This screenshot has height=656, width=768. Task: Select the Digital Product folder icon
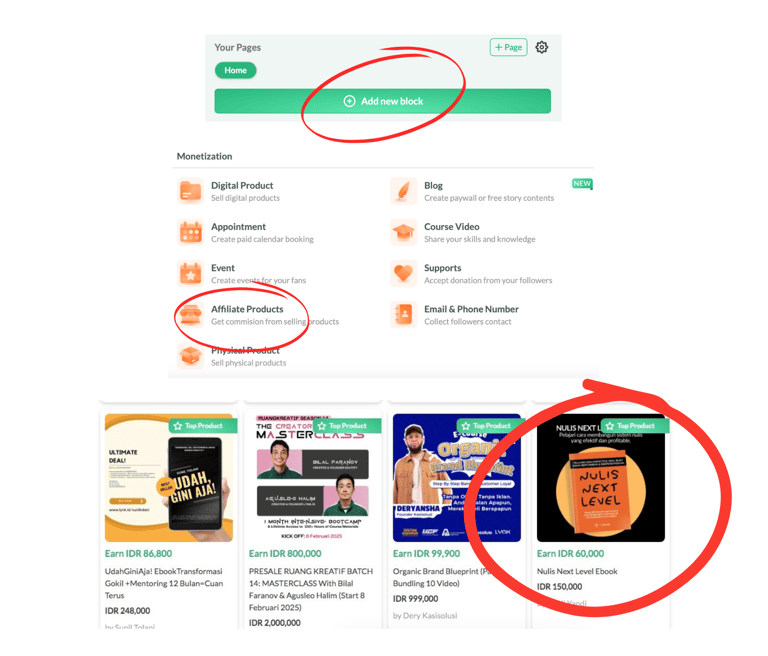tap(191, 191)
